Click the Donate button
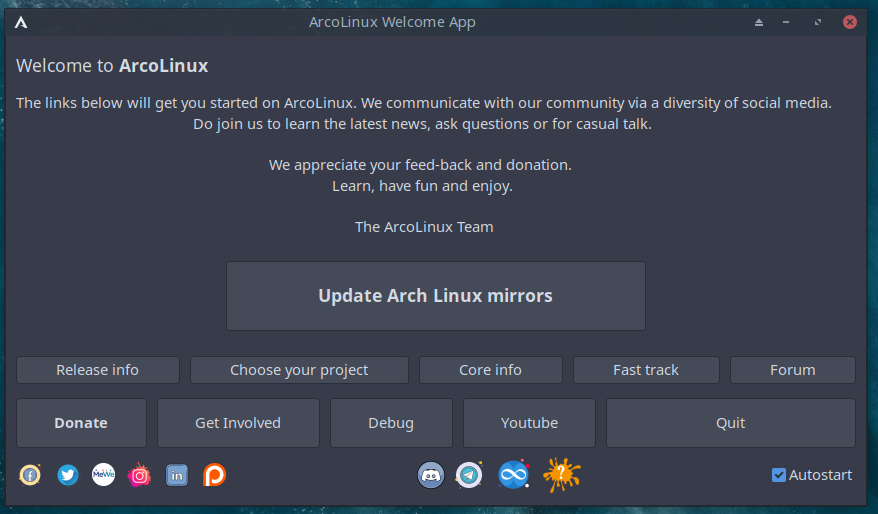Viewport: 878px width, 514px height. pos(81,423)
